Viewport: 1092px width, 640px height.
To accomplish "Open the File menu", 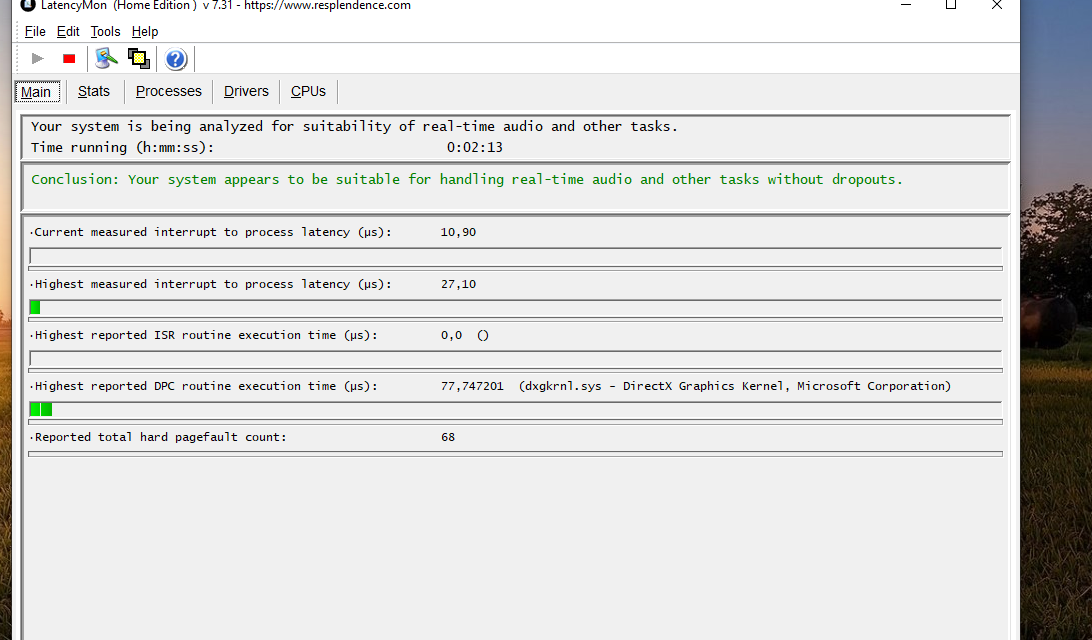I will point(35,31).
